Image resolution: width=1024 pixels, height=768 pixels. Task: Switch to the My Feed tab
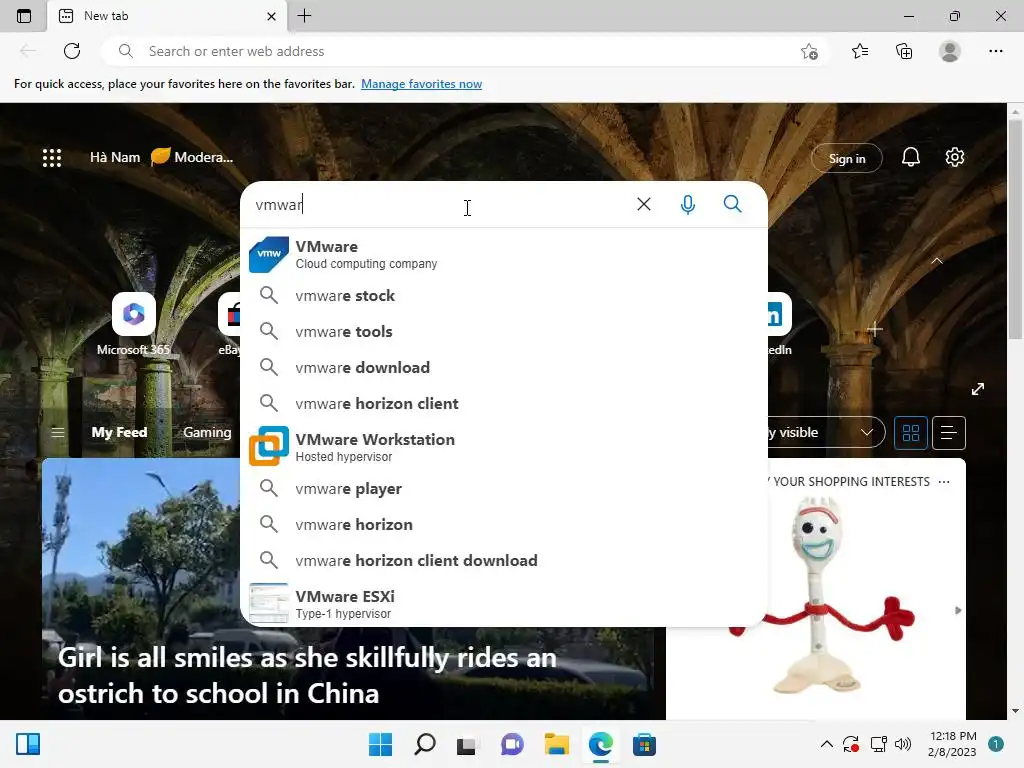119,432
